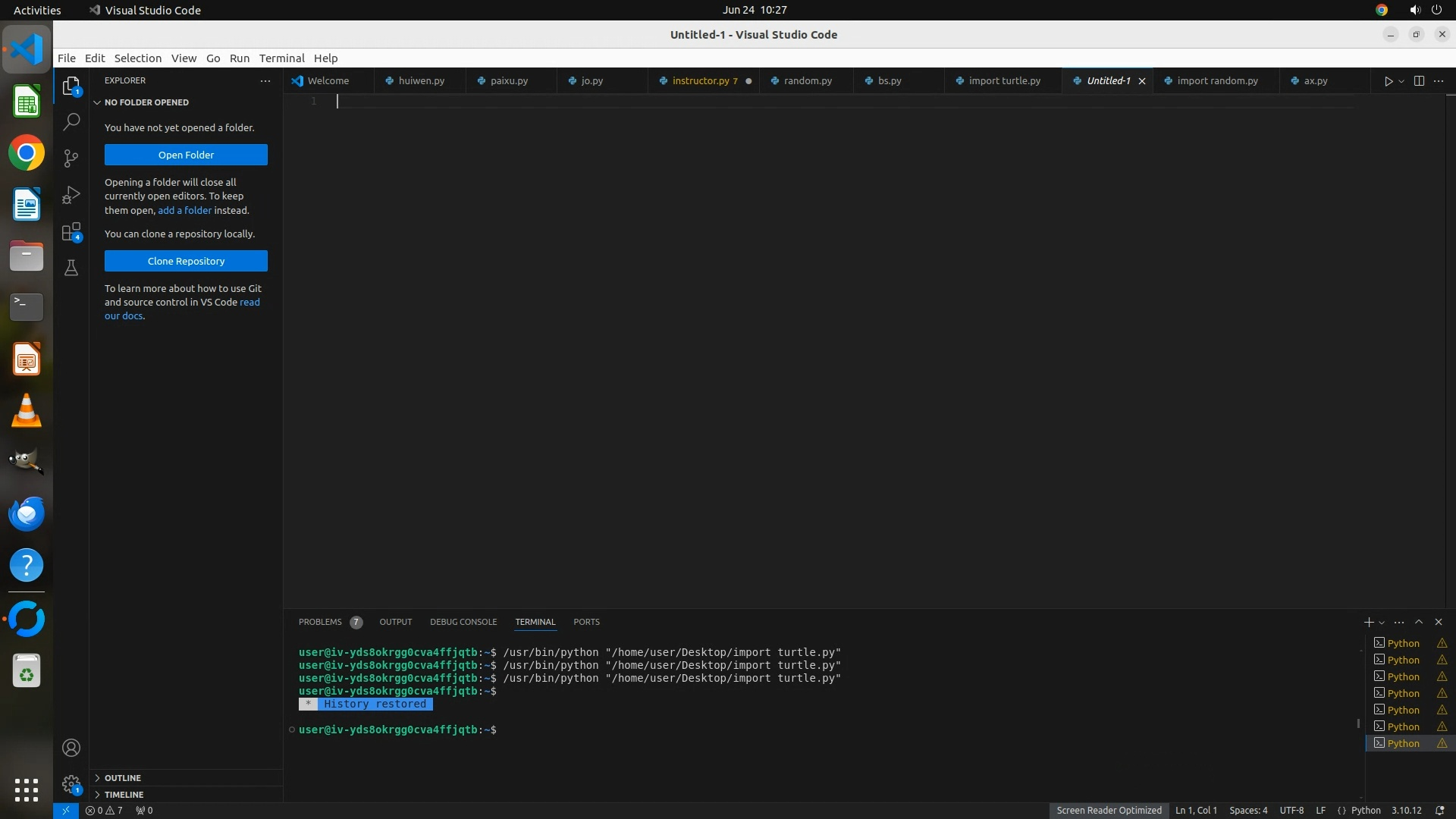Click the terminal panel scrollbar

1358,723
